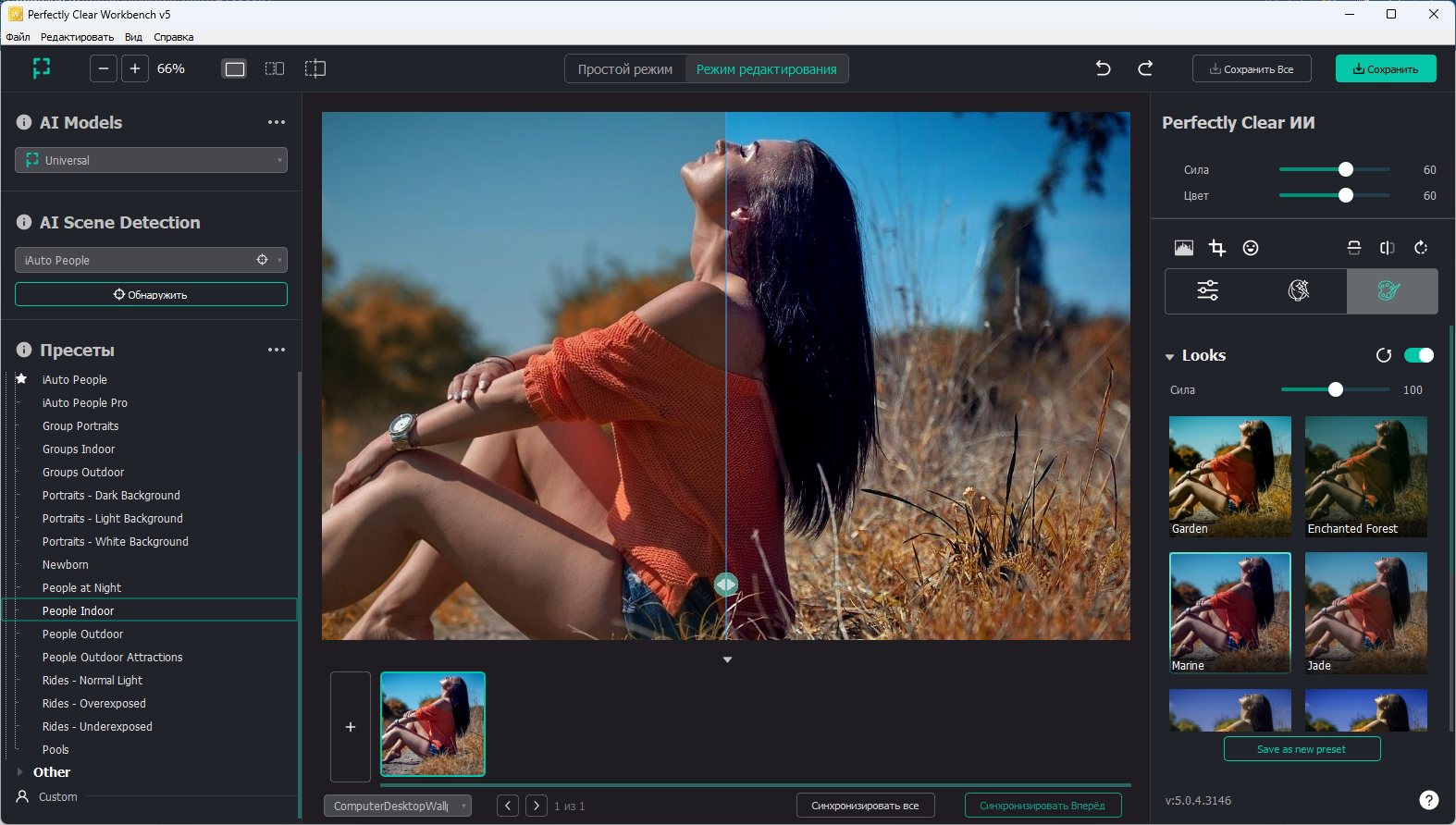Click the Save as new preset button
This screenshot has height=825, width=1456.
pyautogui.click(x=1302, y=749)
